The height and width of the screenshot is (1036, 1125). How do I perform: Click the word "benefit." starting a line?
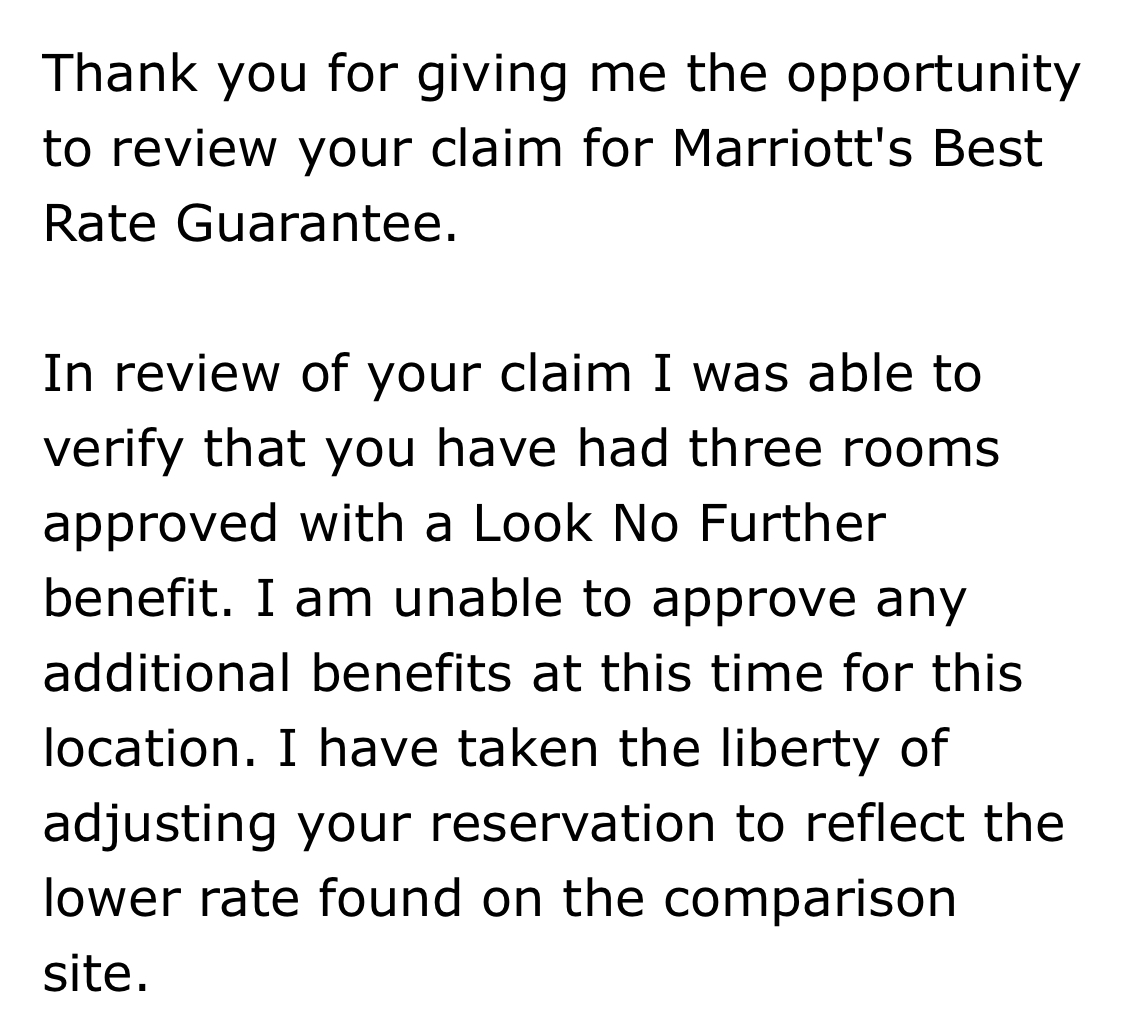(x=138, y=598)
